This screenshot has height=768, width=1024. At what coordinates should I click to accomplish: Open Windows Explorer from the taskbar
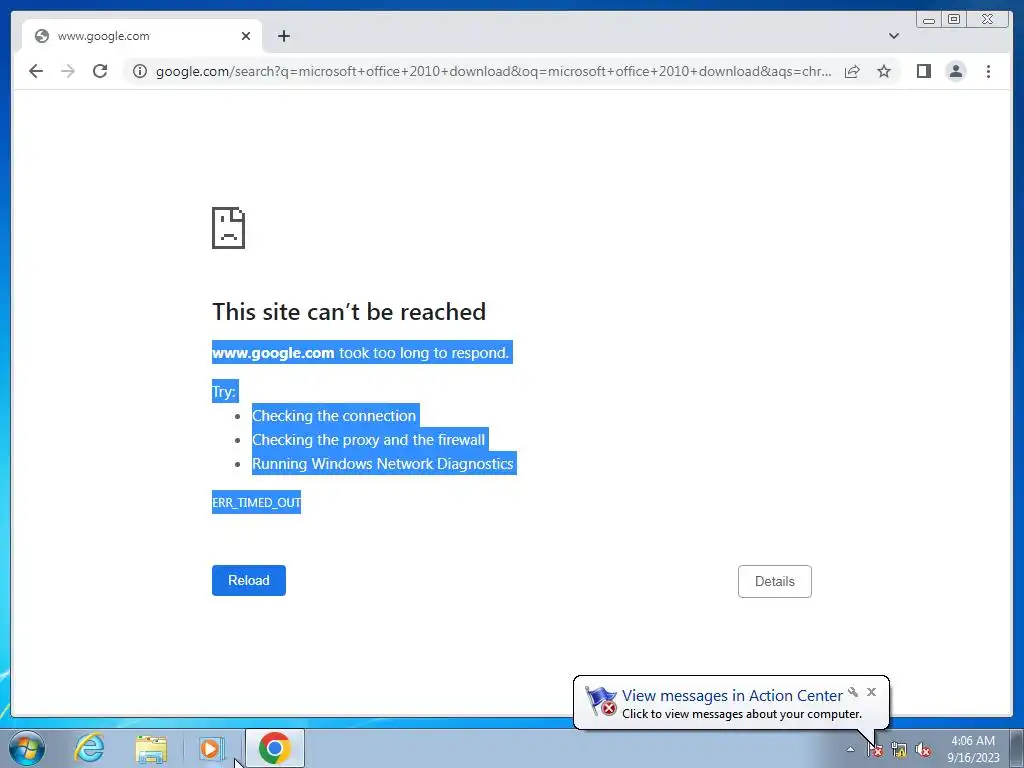pos(151,748)
